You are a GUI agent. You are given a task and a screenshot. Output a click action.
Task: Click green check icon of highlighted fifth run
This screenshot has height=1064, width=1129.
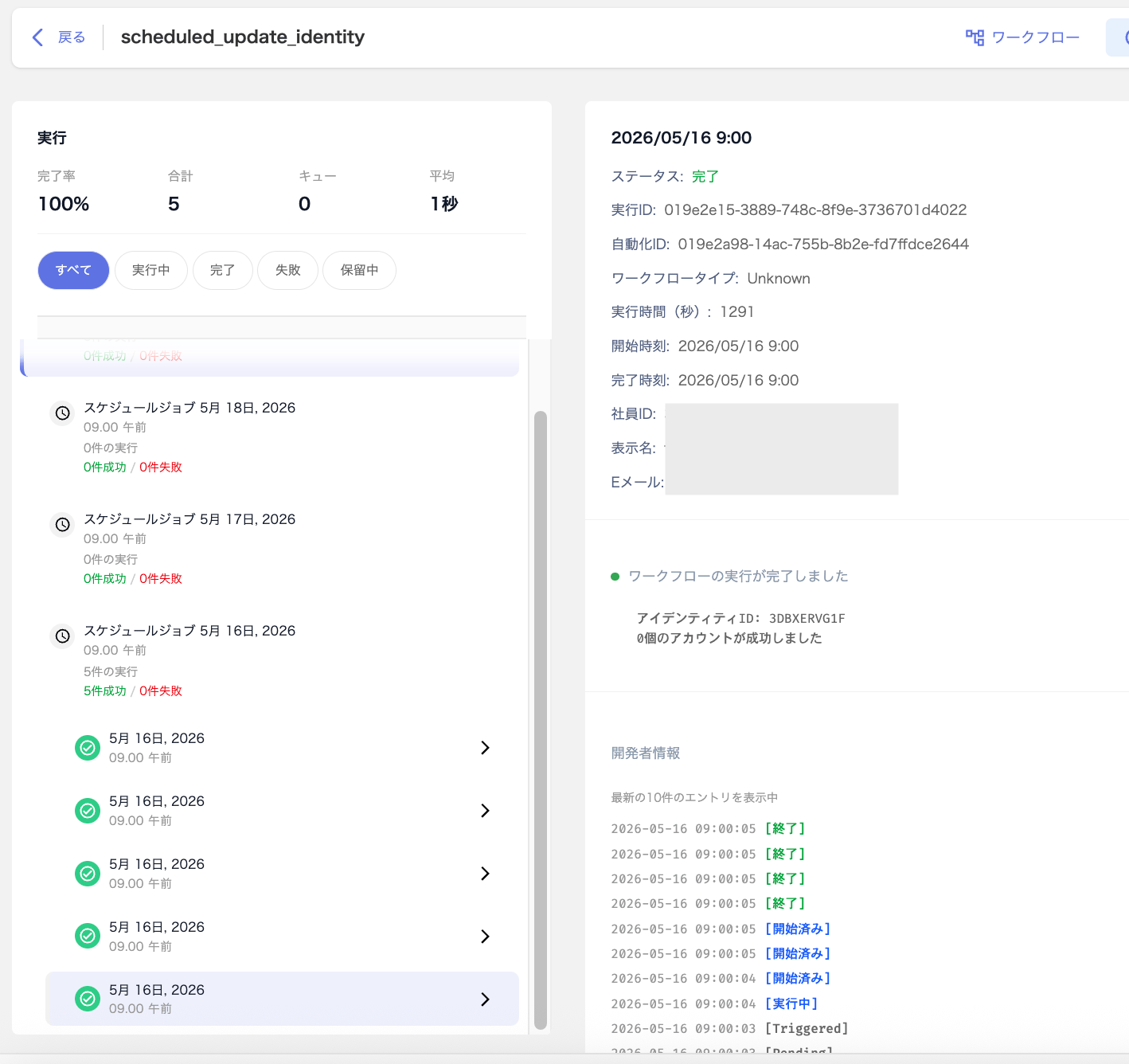tap(88, 999)
